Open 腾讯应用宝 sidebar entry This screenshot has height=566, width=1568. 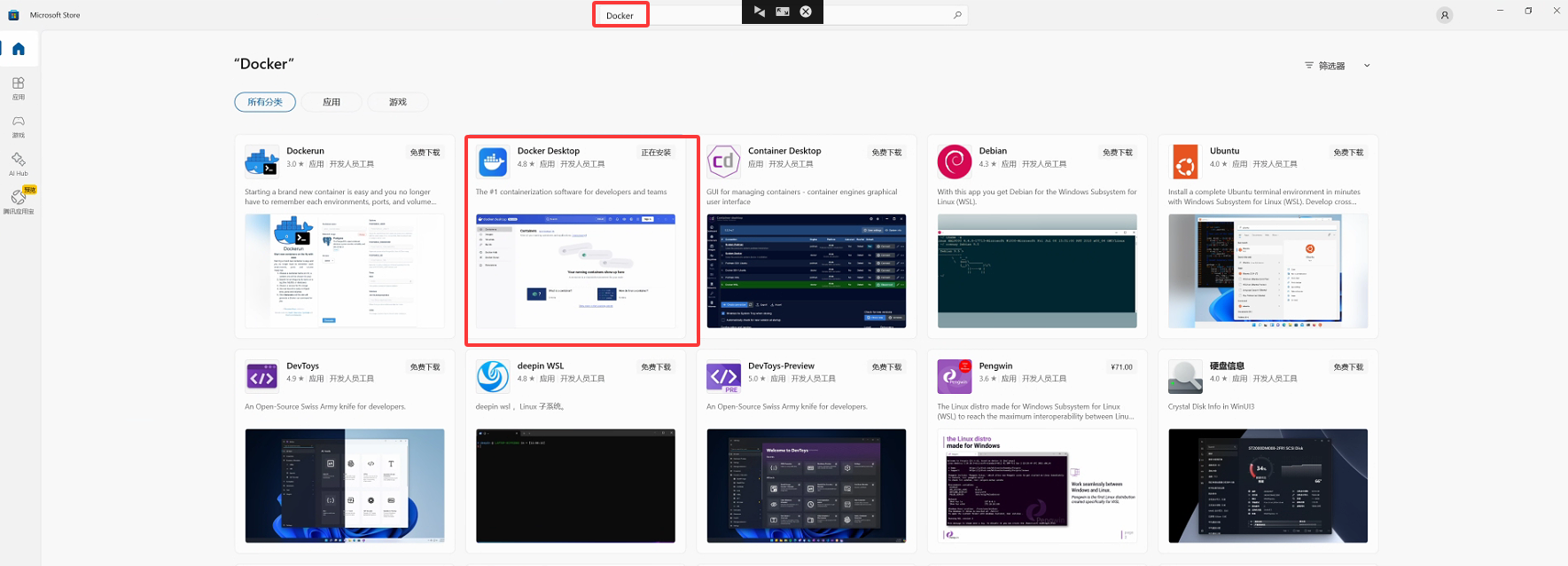pyautogui.click(x=19, y=201)
